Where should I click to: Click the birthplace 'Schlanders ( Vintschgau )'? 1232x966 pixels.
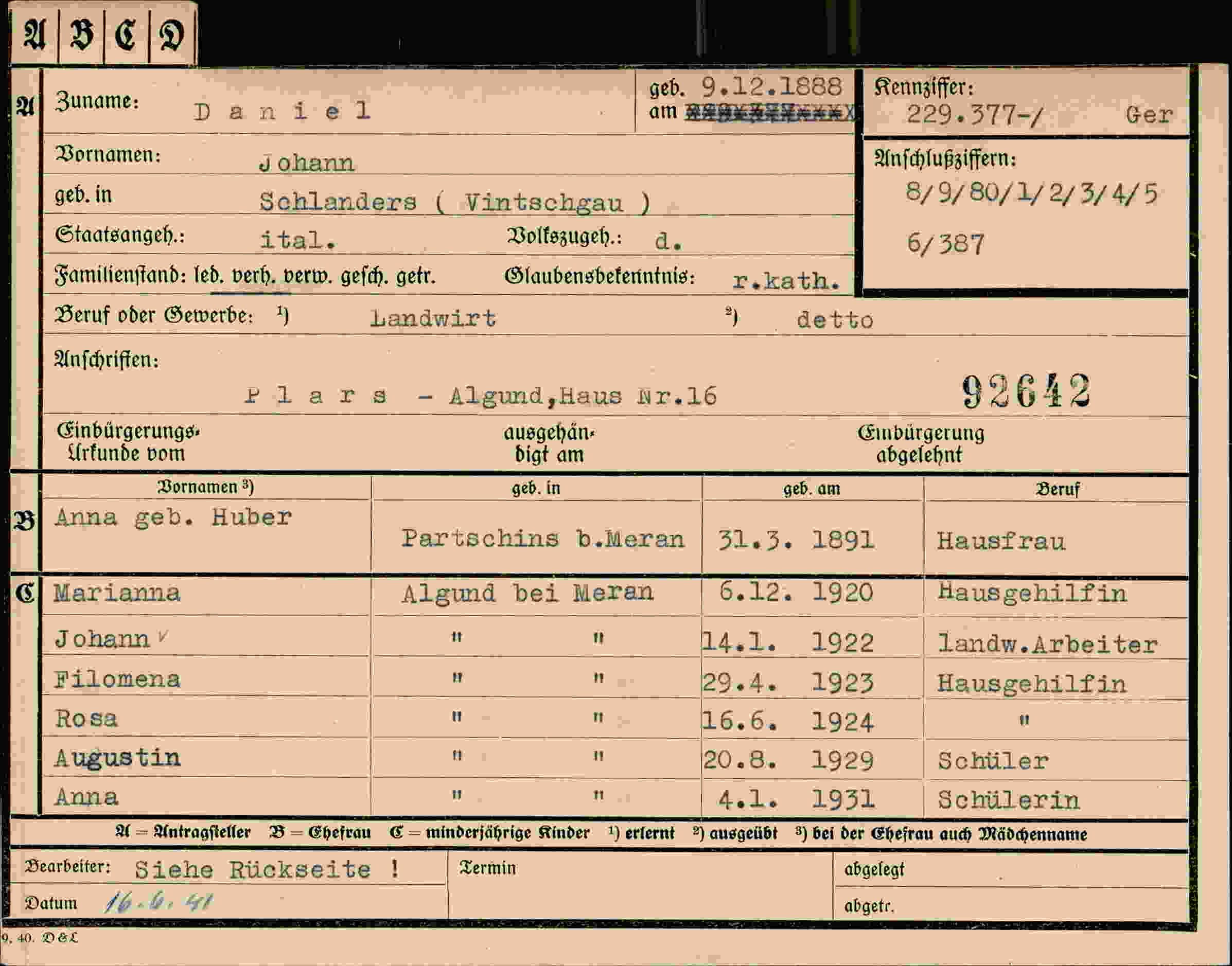[454, 203]
